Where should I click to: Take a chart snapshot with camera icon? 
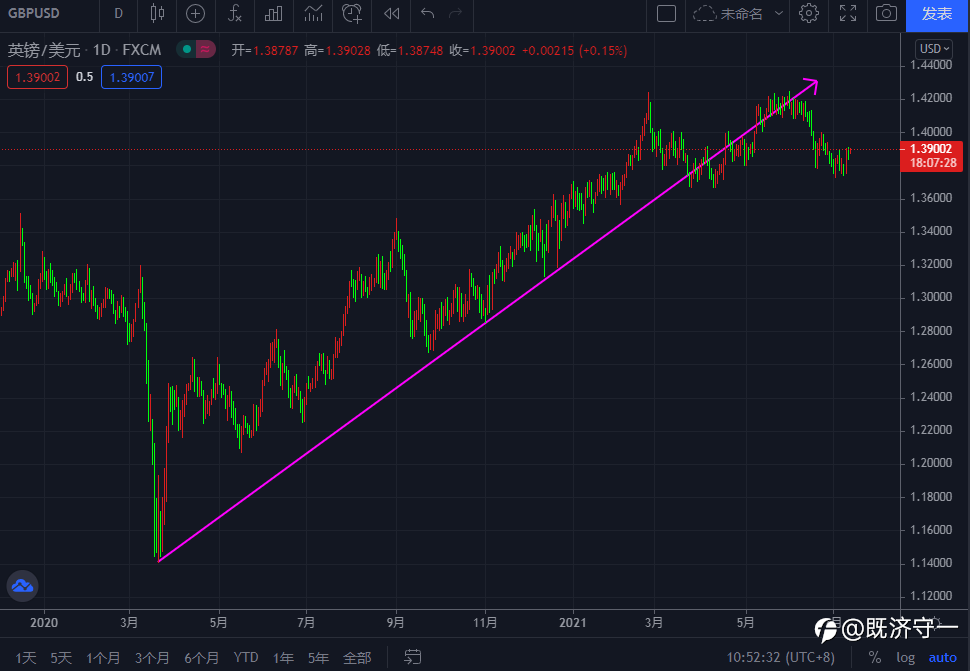(x=886, y=13)
